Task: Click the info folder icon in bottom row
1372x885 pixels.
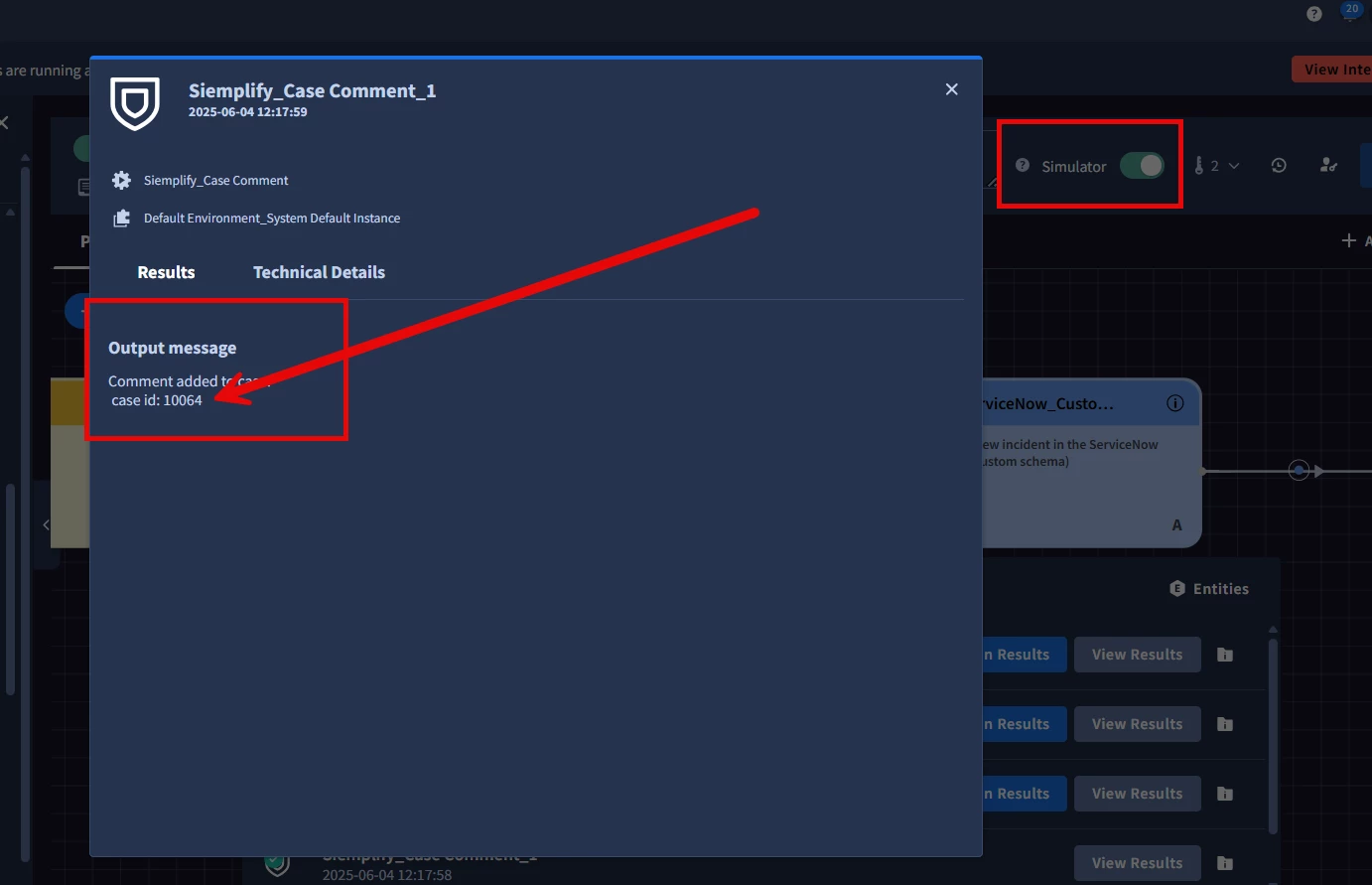Action: [1225, 863]
